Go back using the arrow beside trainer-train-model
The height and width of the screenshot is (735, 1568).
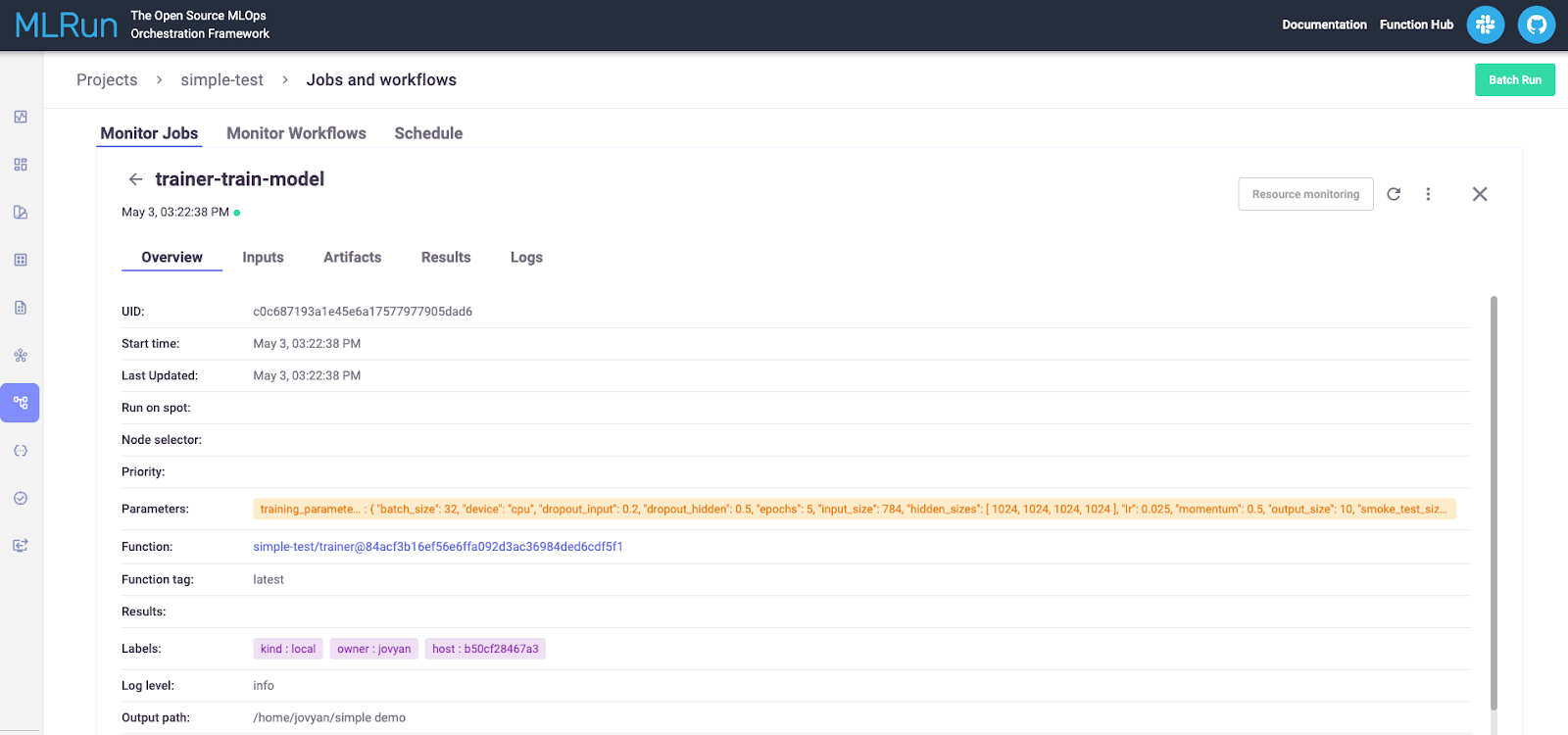[135, 179]
